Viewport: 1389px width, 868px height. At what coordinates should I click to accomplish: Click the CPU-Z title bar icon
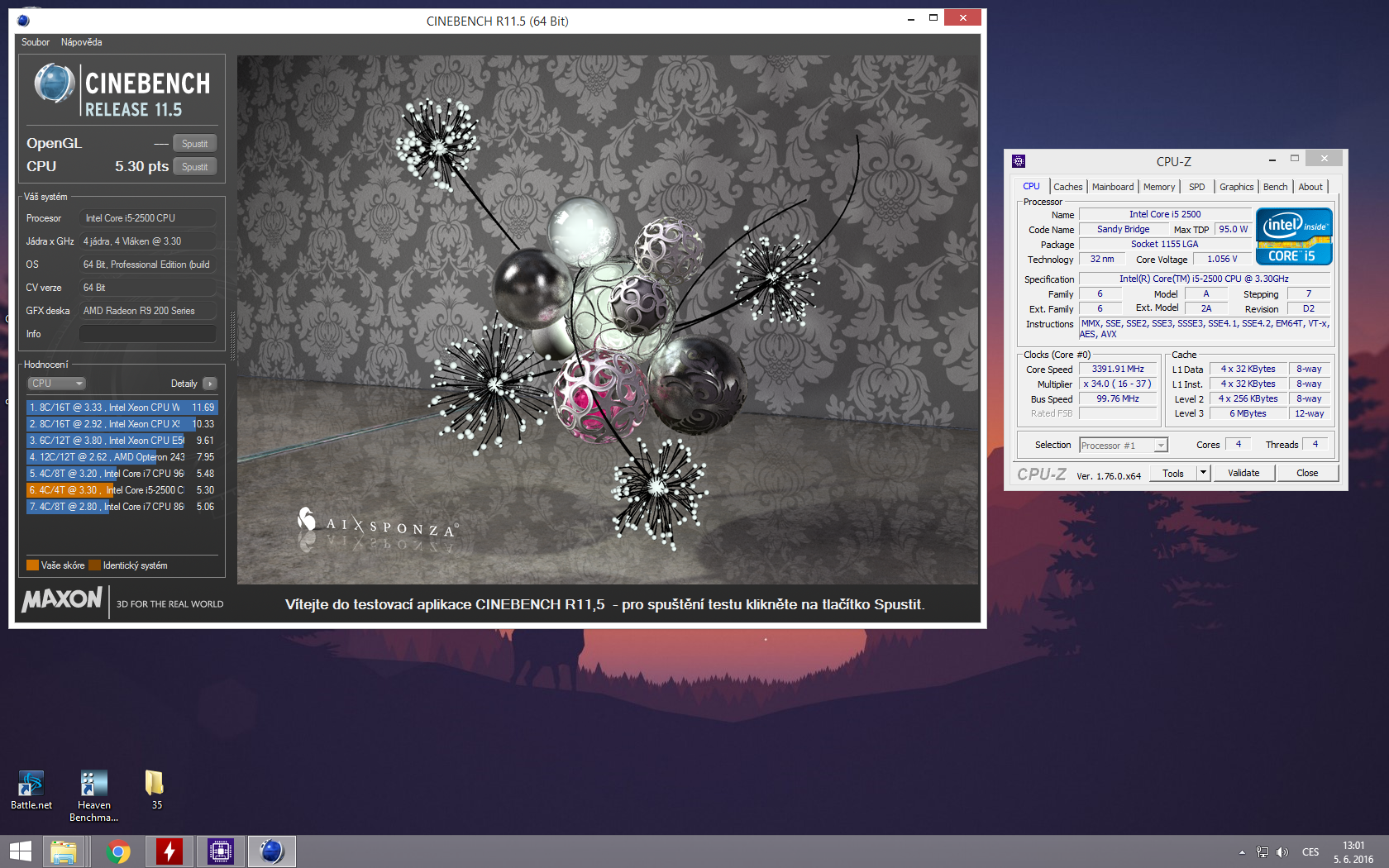pyautogui.click(x=1019, y=161)
